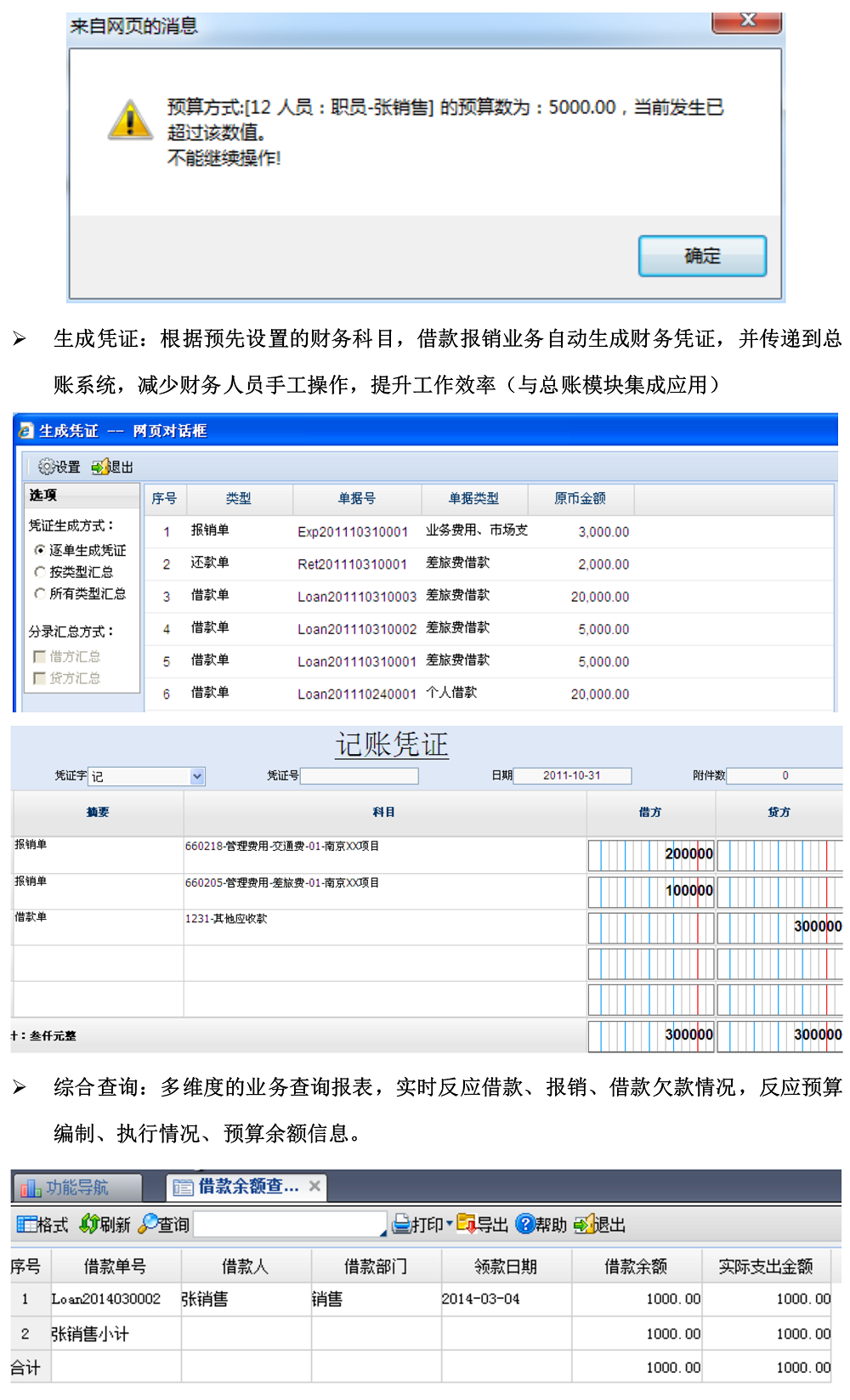Refresh the list with 刷新

click(89, 1224)
